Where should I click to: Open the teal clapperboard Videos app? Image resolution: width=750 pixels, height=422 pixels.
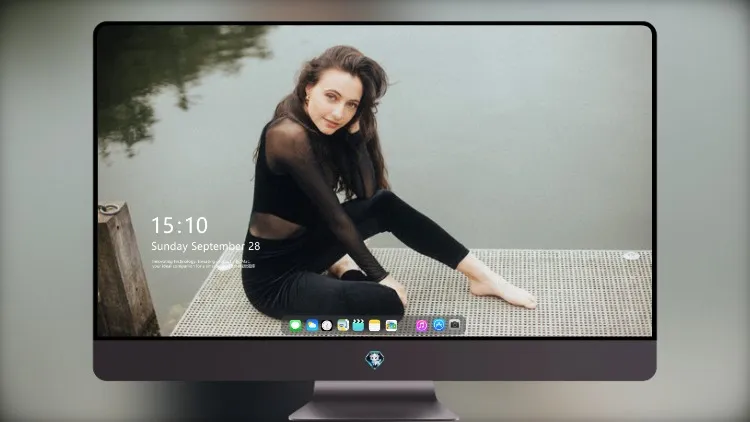point(358,325)
